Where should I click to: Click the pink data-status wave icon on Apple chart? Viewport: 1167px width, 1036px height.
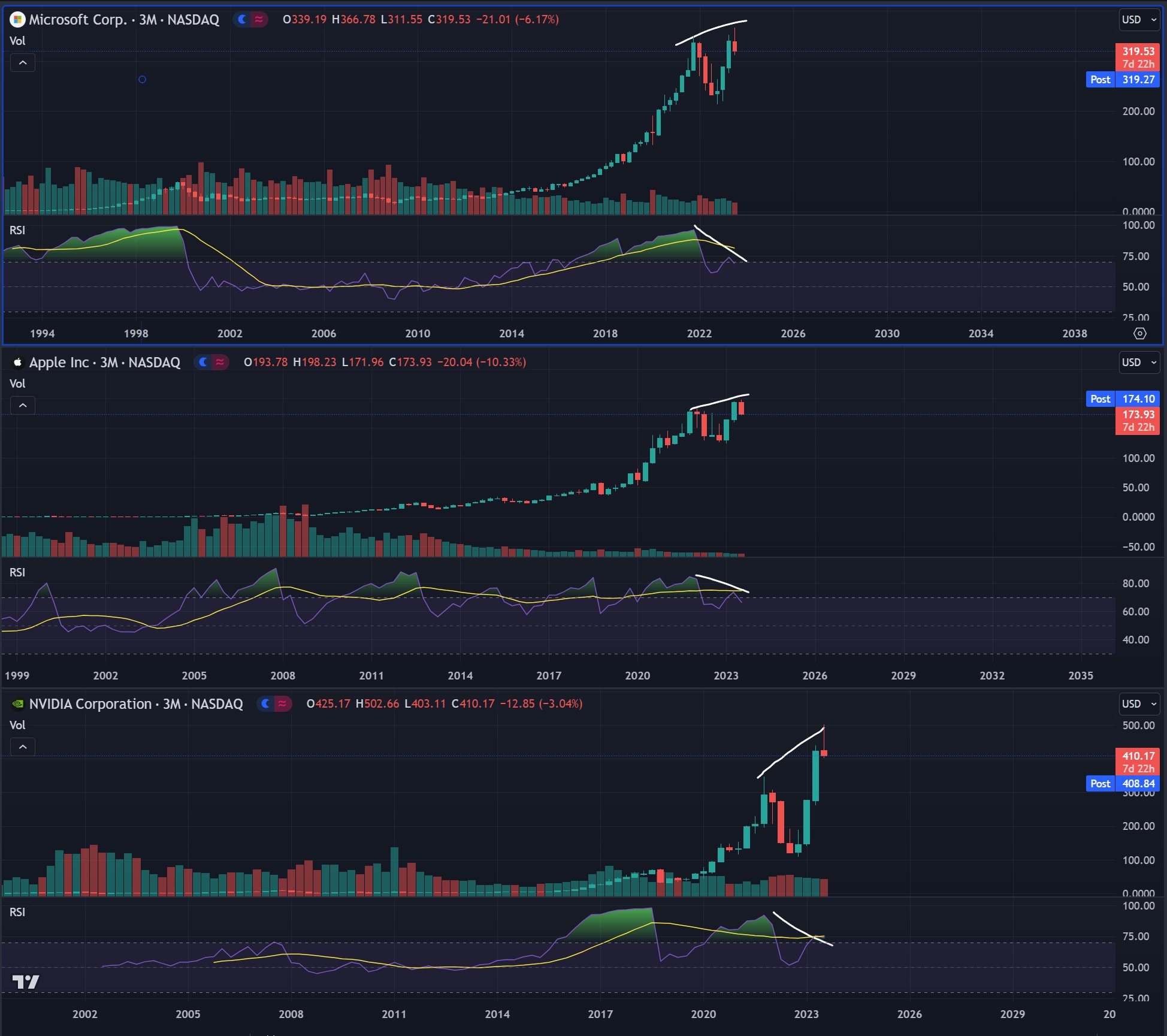(220, 363)
